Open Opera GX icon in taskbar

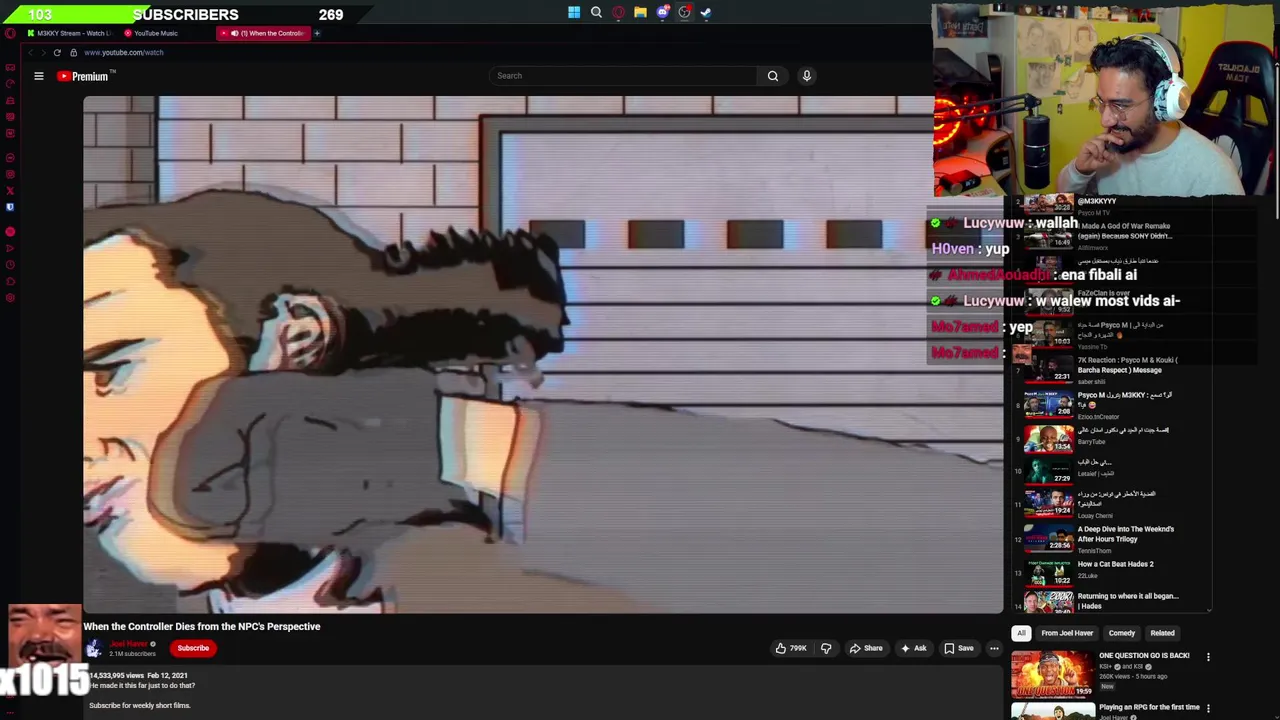(x=618, y=13)
